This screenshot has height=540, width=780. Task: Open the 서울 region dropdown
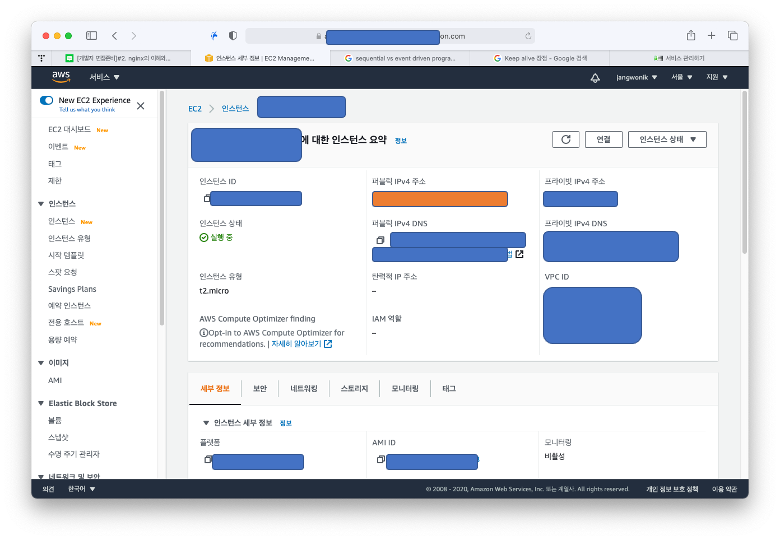(682, 78)
